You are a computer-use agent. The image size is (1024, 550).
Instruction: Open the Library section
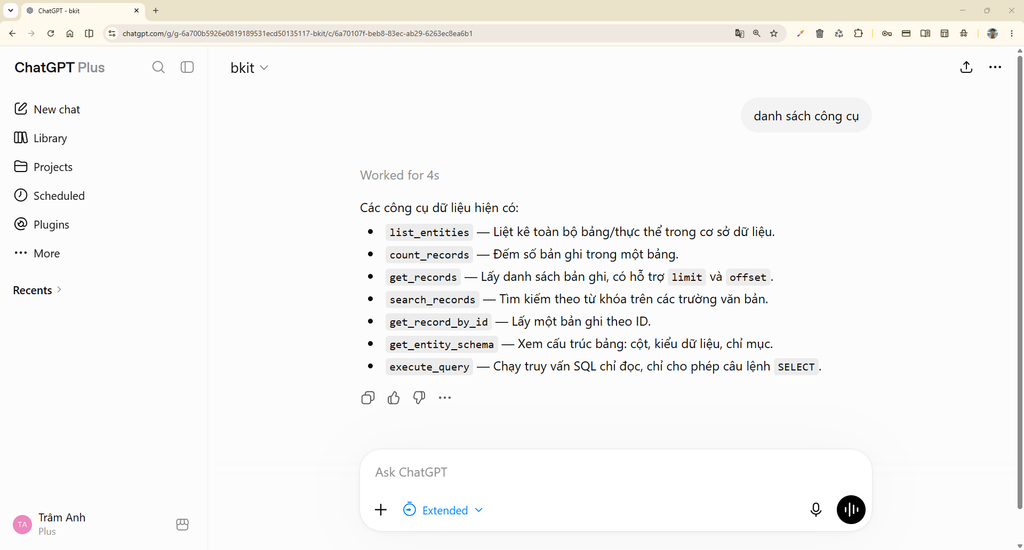[x=40, y=138]
